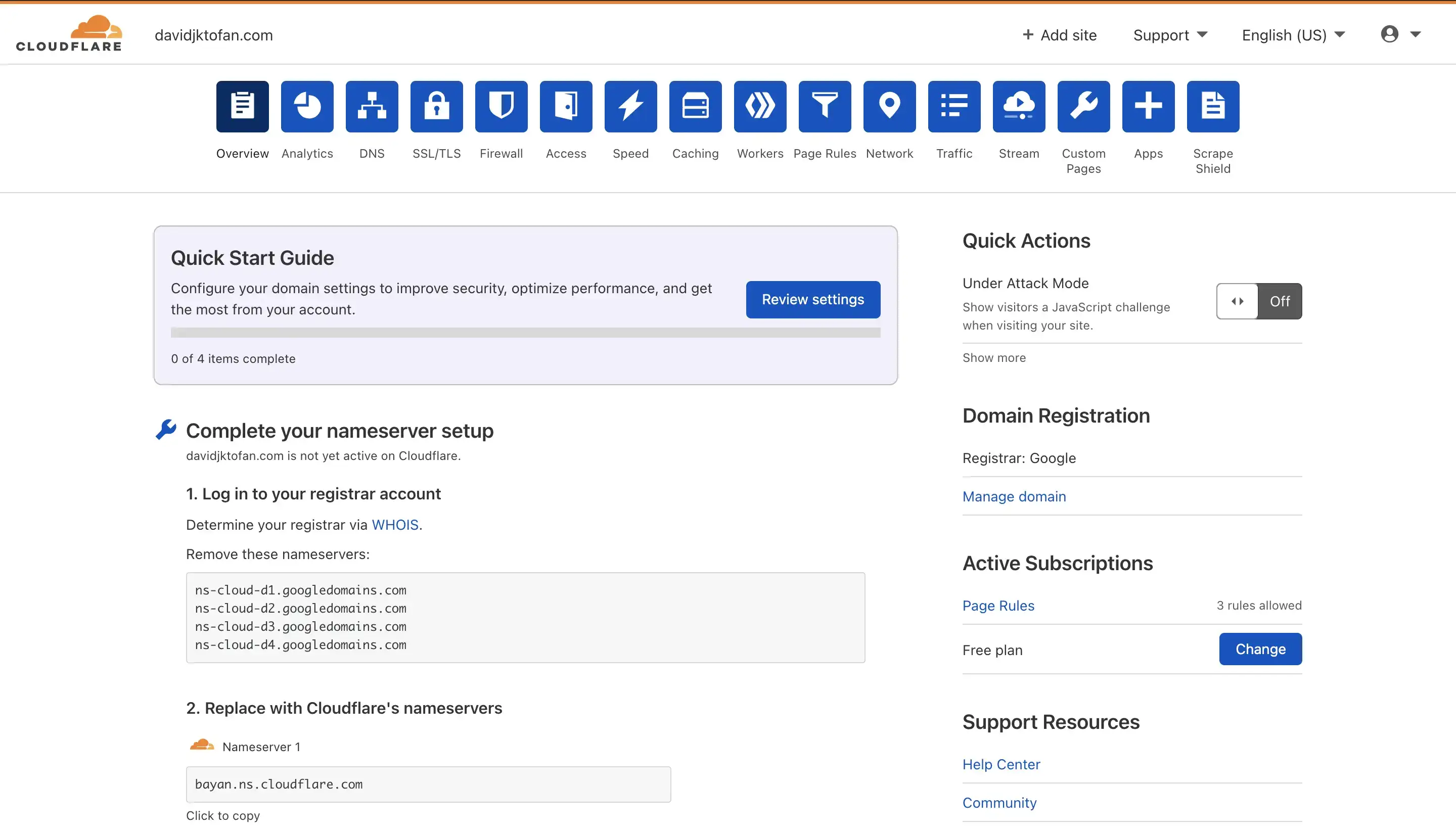Click the 'Nameserver 1' label
Screen dimensions: 1456x831
[x=261, y=747]
